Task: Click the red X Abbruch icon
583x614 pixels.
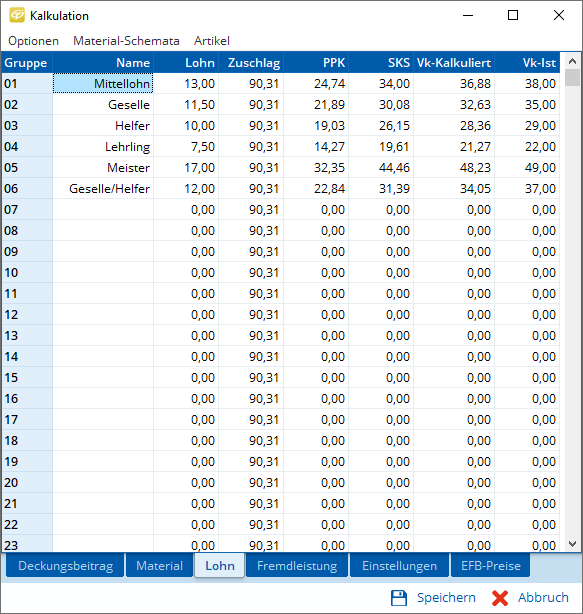Action: (500, 598)
